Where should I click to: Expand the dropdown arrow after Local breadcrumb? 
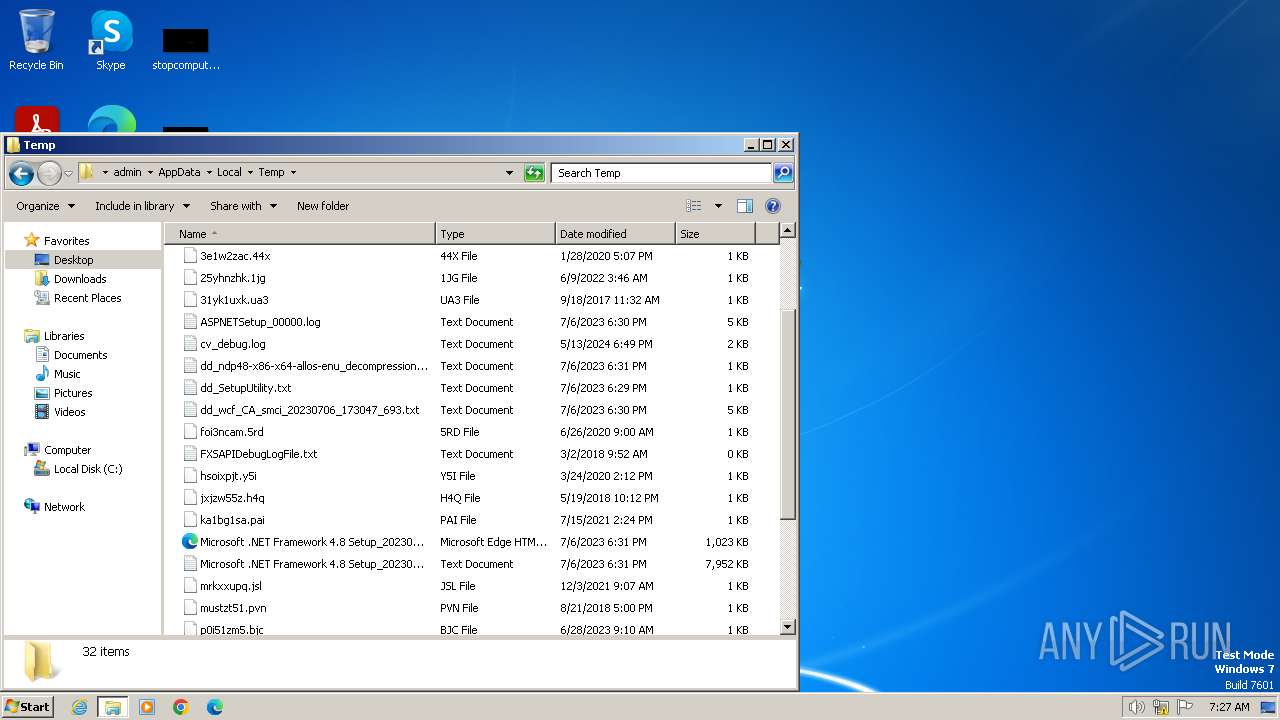250,173
